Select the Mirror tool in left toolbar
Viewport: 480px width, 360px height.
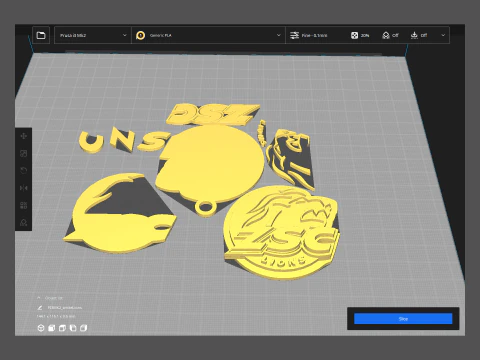24,188
